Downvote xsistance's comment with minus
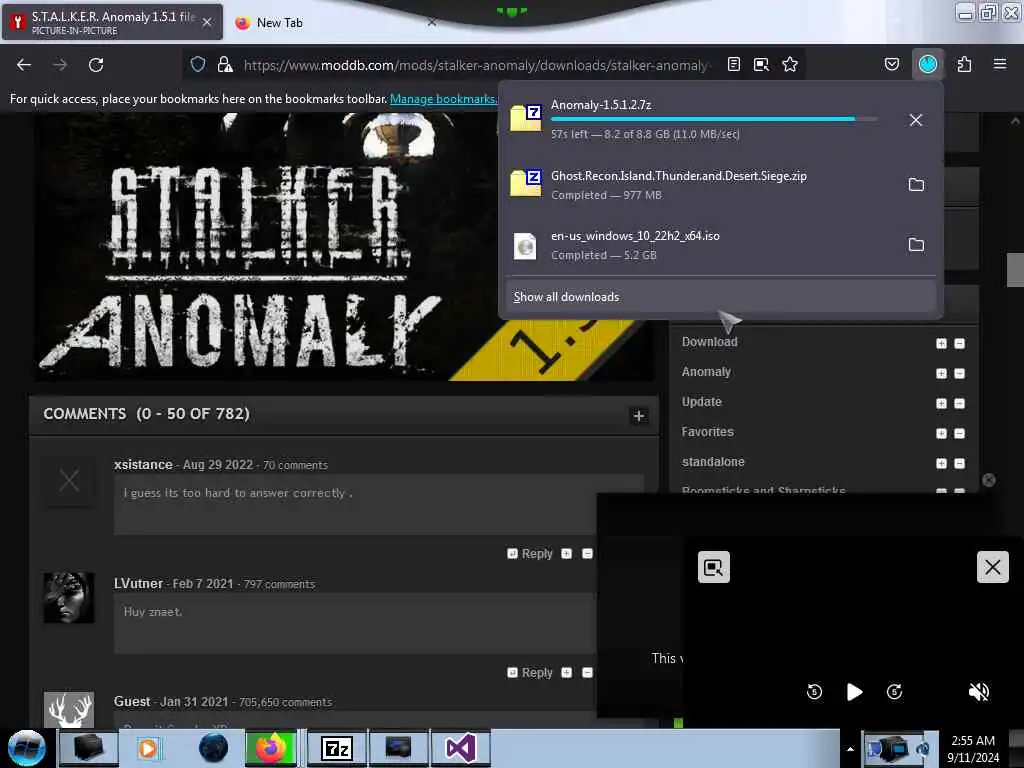This screenshot has height=768, width=1024. click(587, 554)
